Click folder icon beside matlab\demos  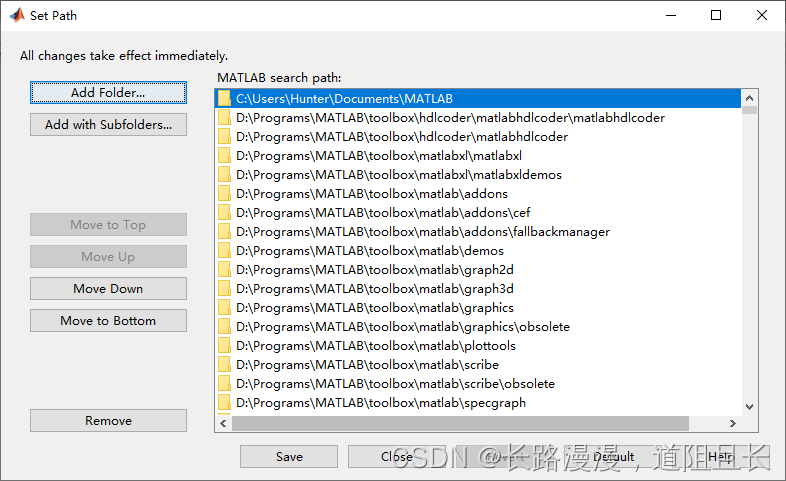(224, 251)
